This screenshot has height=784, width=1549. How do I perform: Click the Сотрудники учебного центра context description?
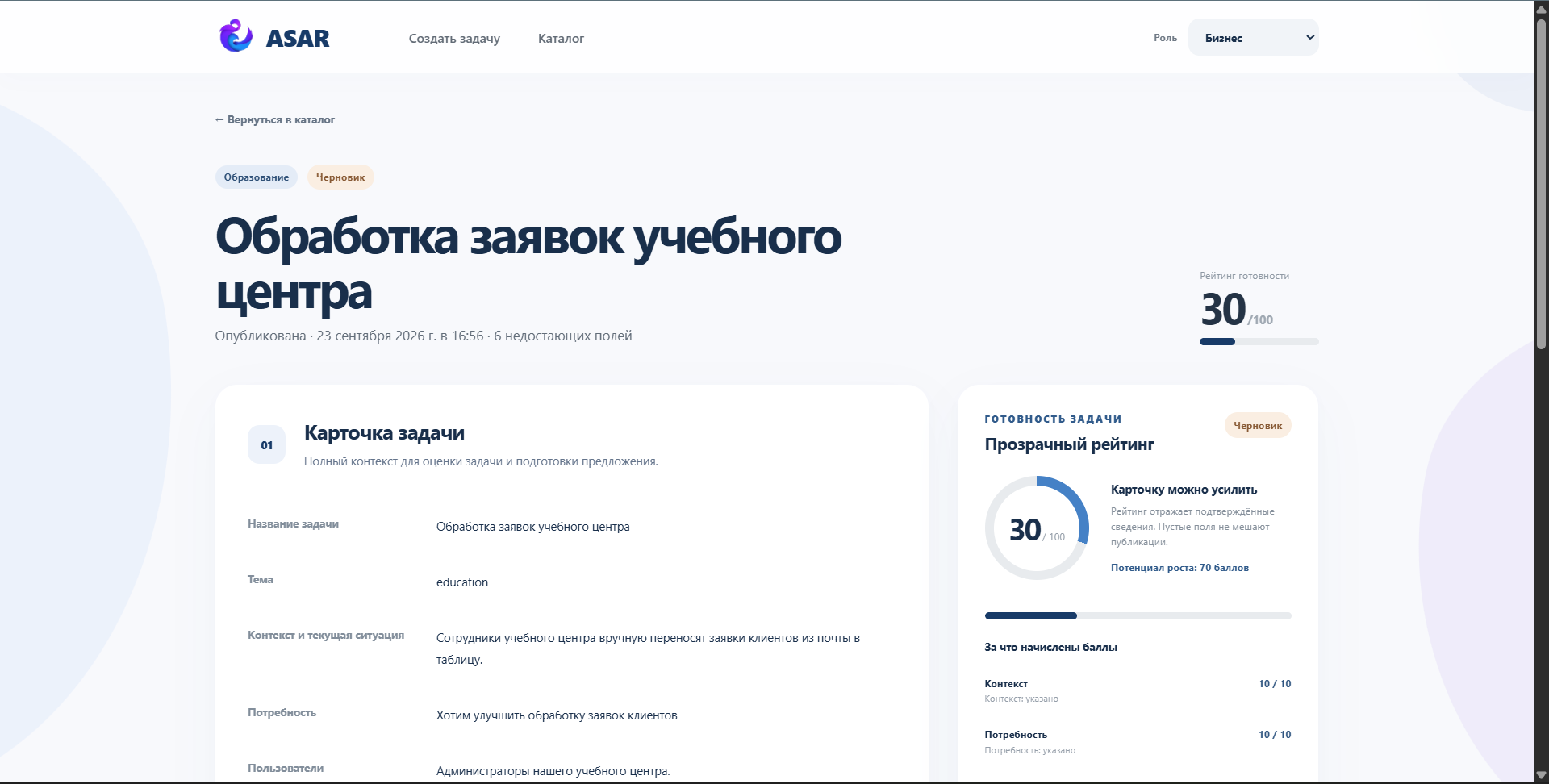(648, 648)
